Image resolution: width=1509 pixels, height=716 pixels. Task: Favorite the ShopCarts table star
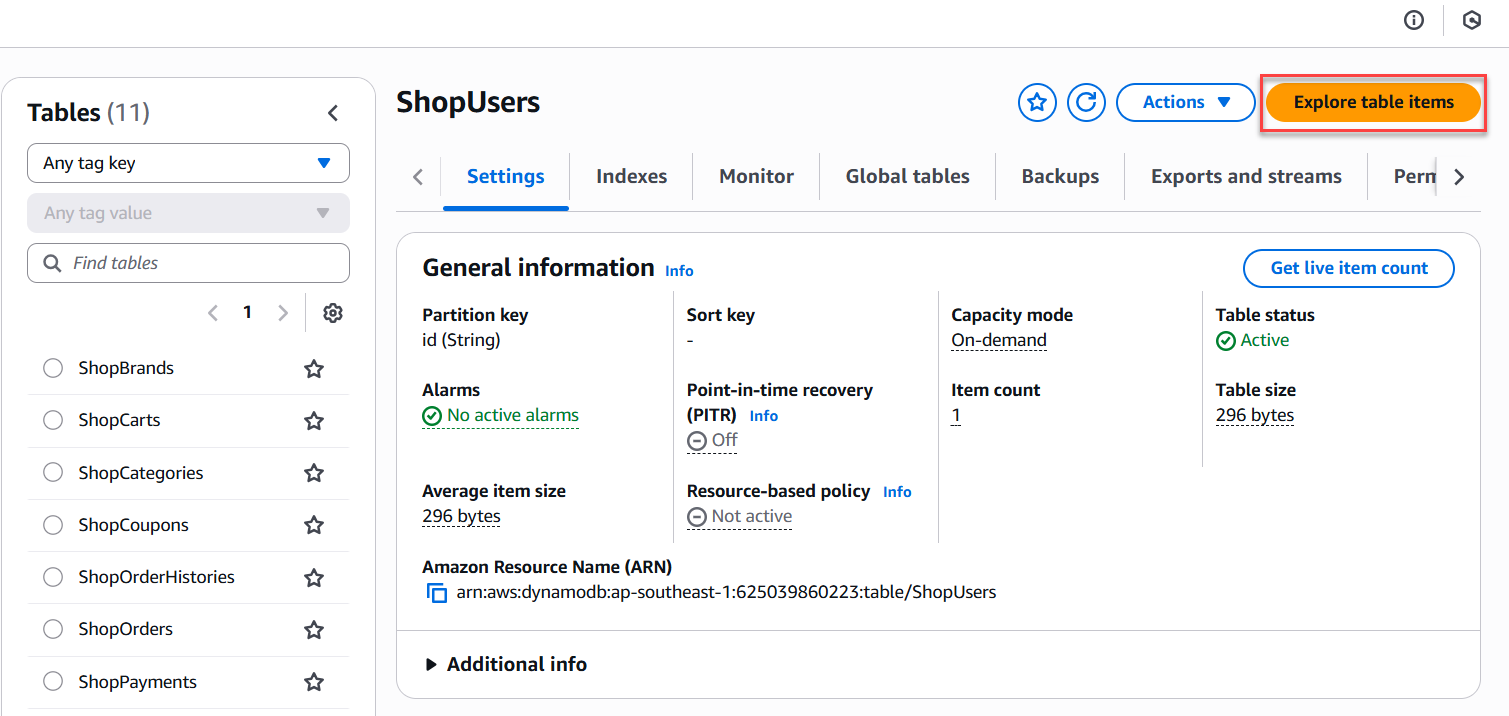pos(314,421)
